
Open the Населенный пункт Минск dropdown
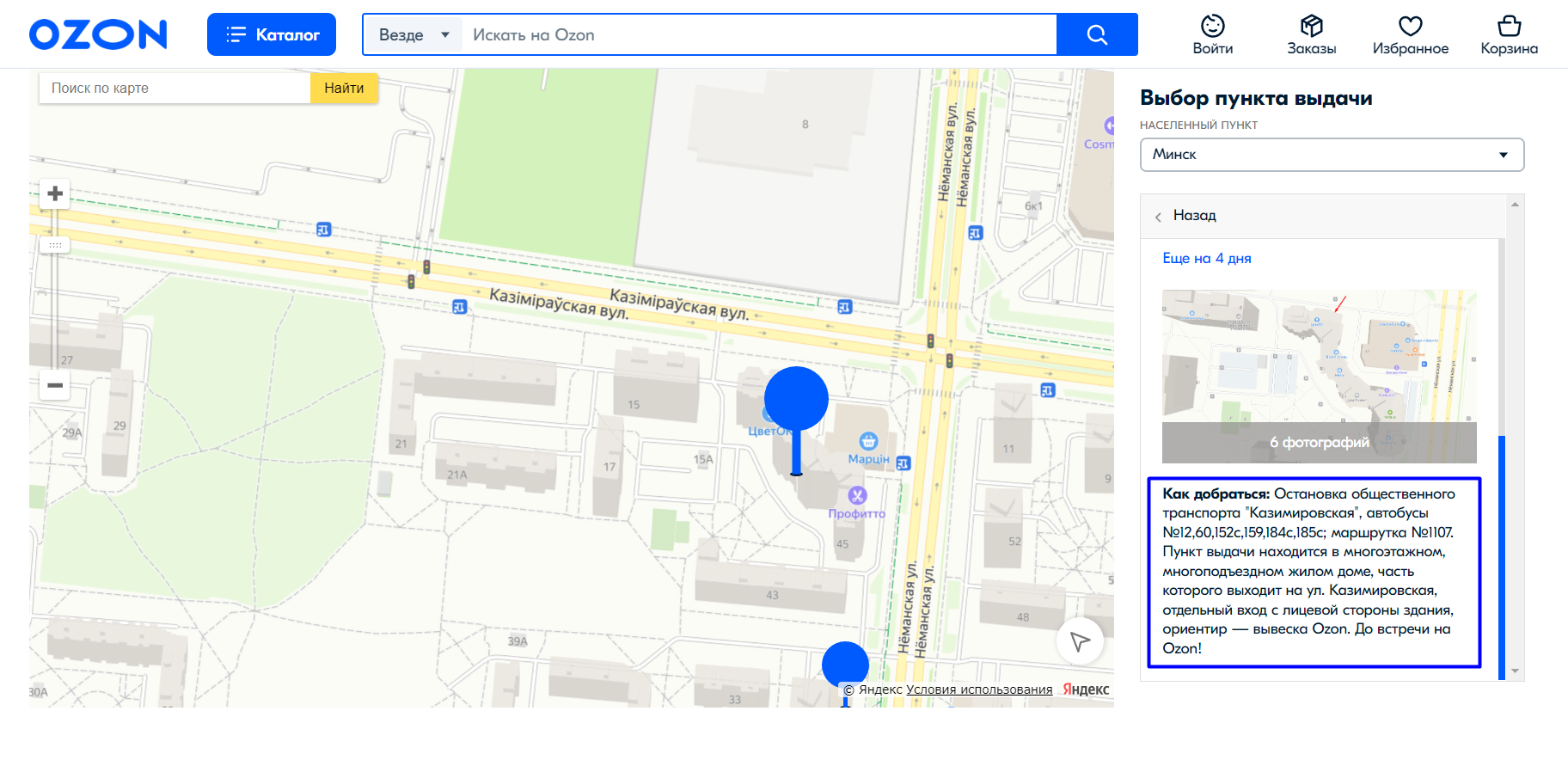pyautogui.click(x=1332, y=155)
